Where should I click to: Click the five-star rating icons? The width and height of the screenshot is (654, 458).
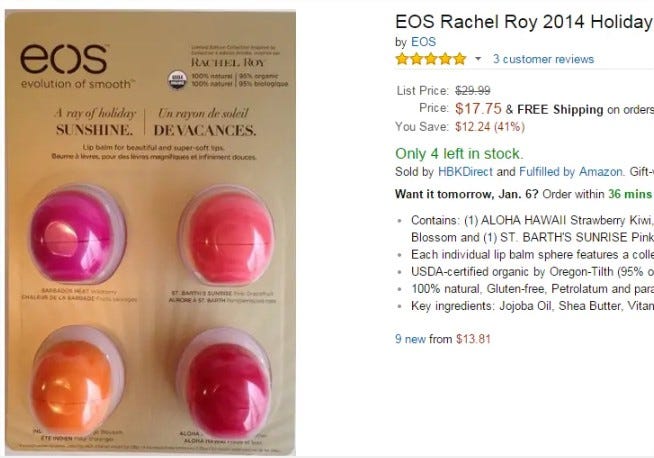click(431, 59)
